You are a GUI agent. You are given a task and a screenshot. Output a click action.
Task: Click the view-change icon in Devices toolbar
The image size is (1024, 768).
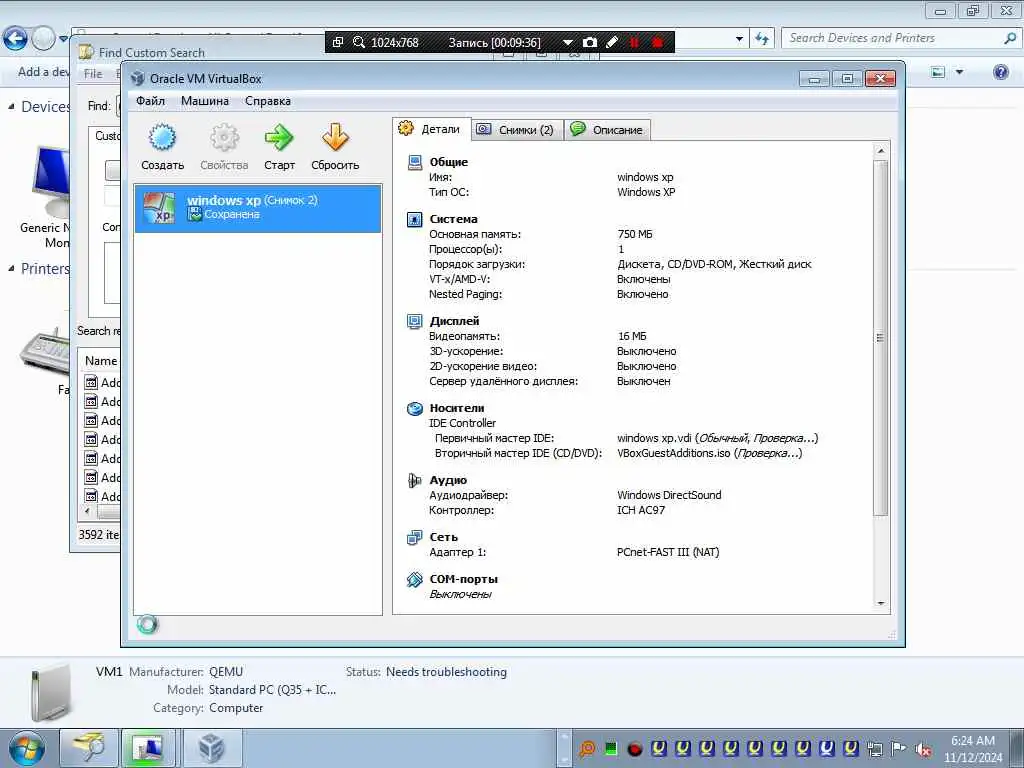click(x=938, y=72)
